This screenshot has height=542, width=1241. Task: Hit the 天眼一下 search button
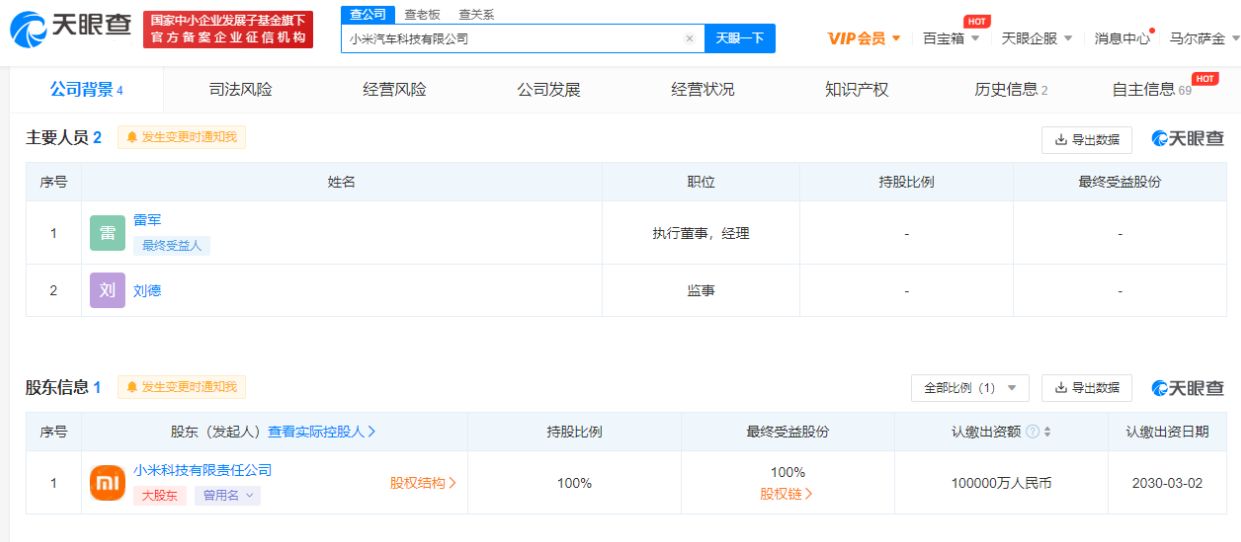(740, 38)
